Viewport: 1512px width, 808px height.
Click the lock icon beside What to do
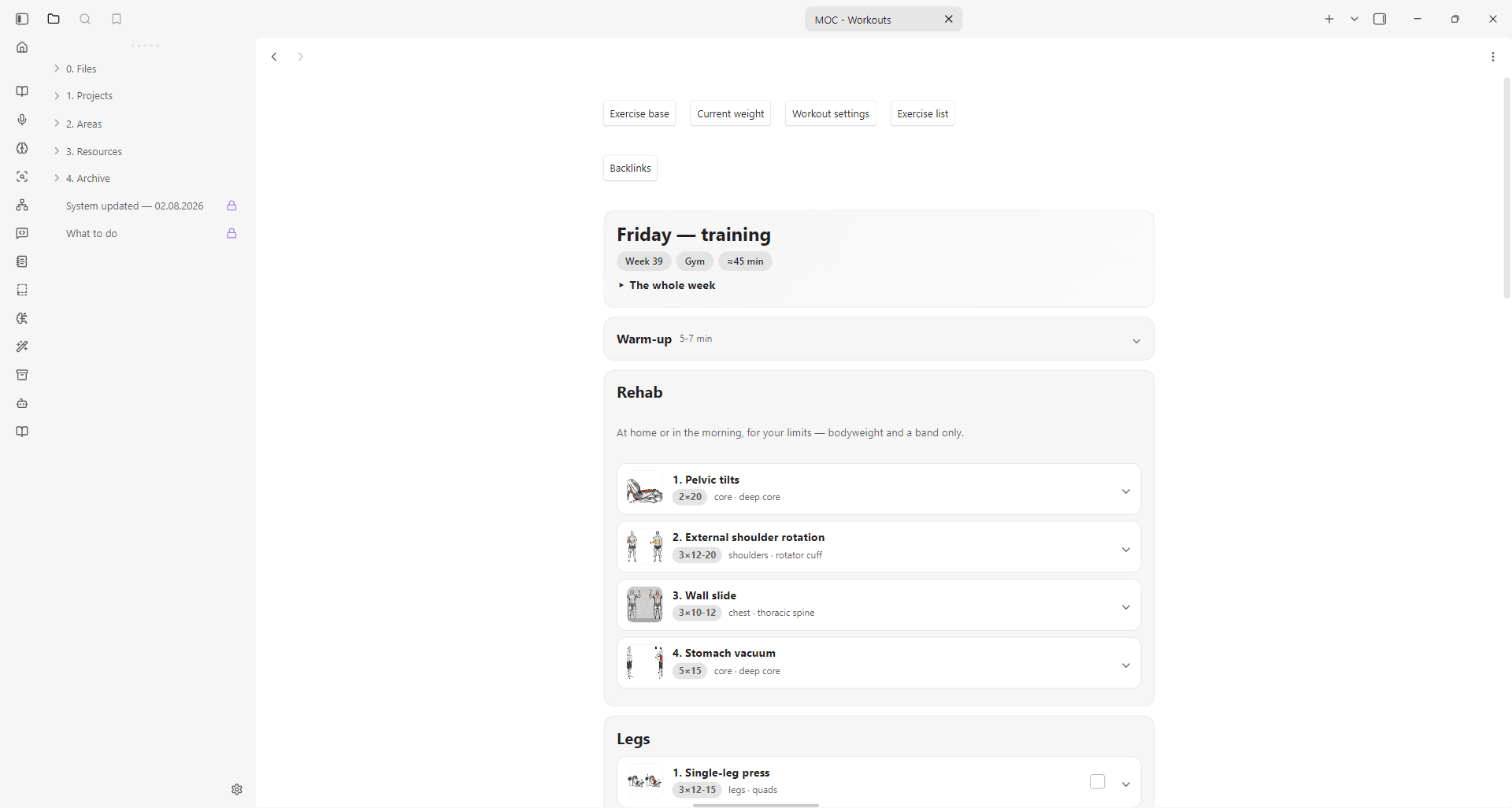(232, 233)
